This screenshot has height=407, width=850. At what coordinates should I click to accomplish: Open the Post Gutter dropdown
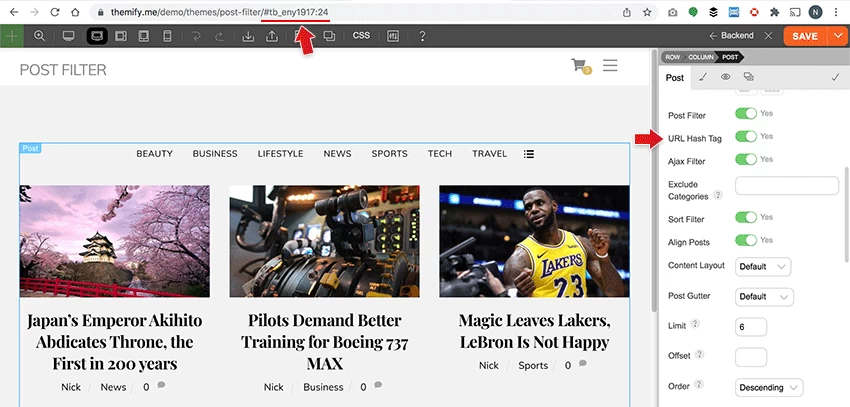pos(764,297)
